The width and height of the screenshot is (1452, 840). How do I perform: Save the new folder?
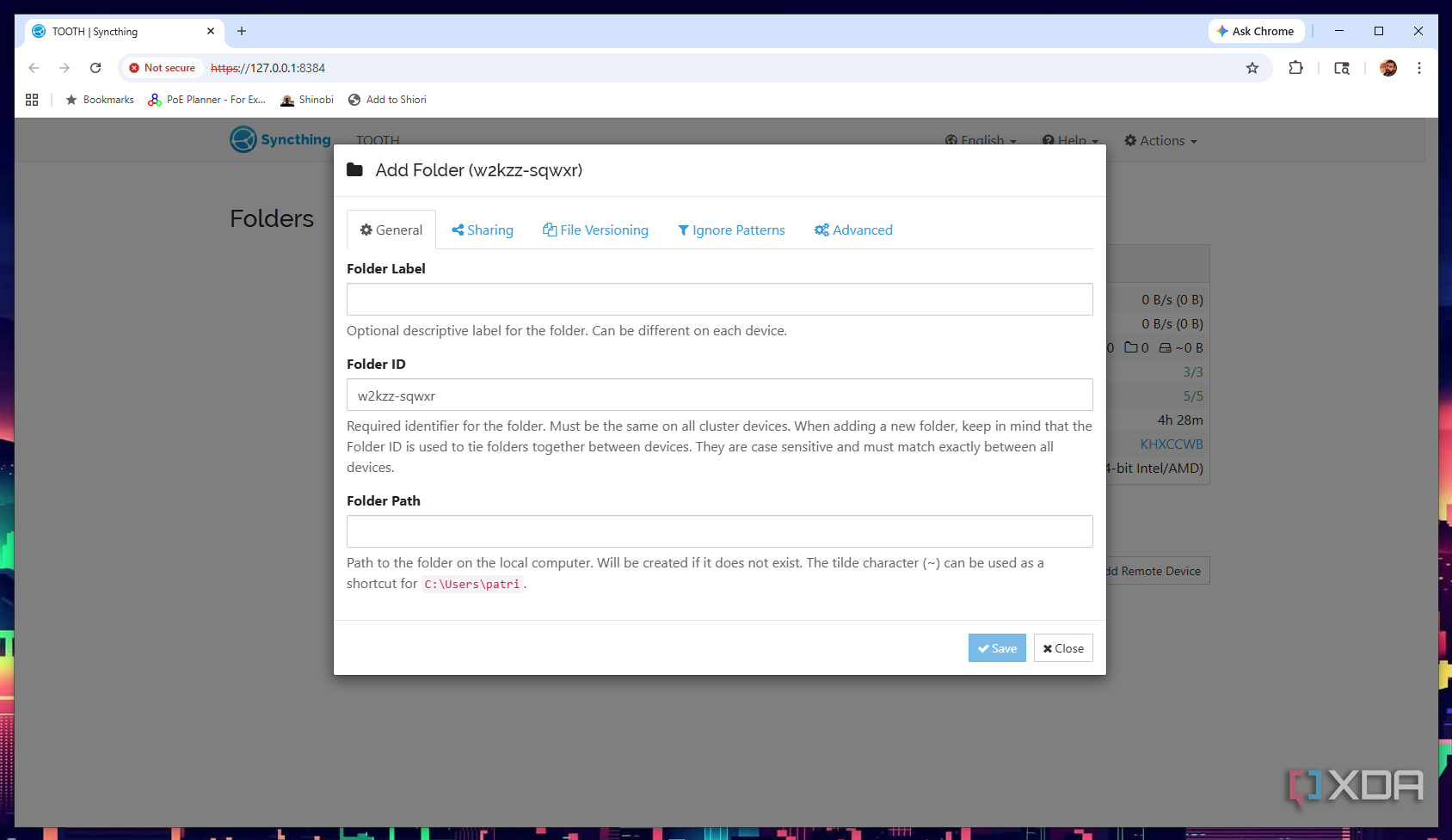pos(997,648)
